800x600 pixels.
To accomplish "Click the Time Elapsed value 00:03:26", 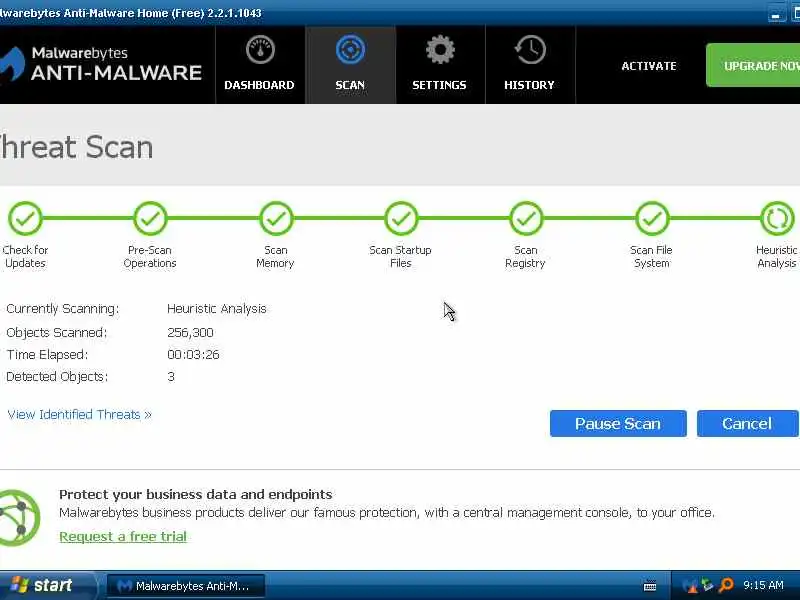I will click(193, 355).
